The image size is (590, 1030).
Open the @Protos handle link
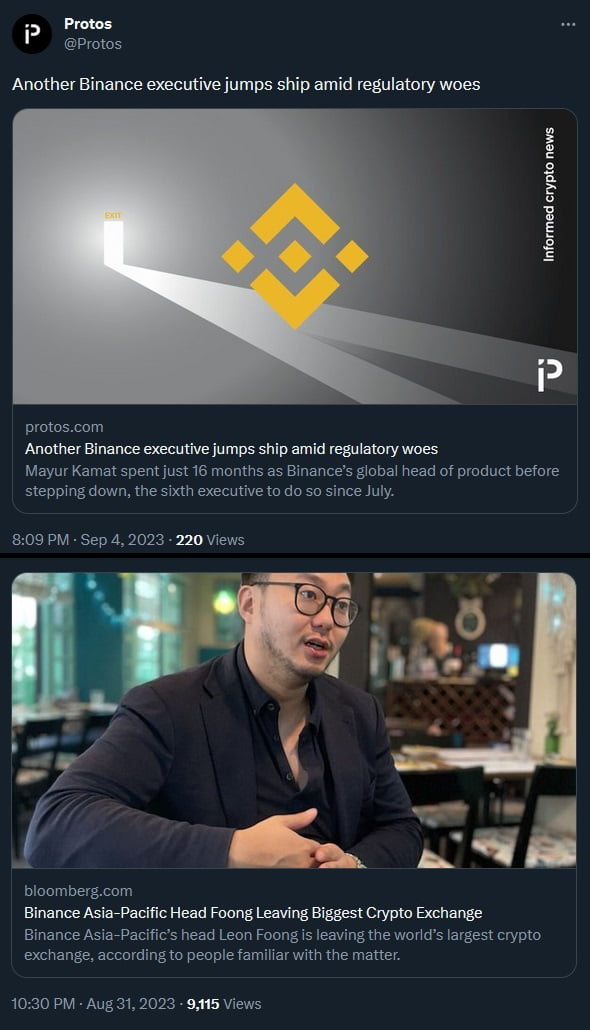(93, 44)
